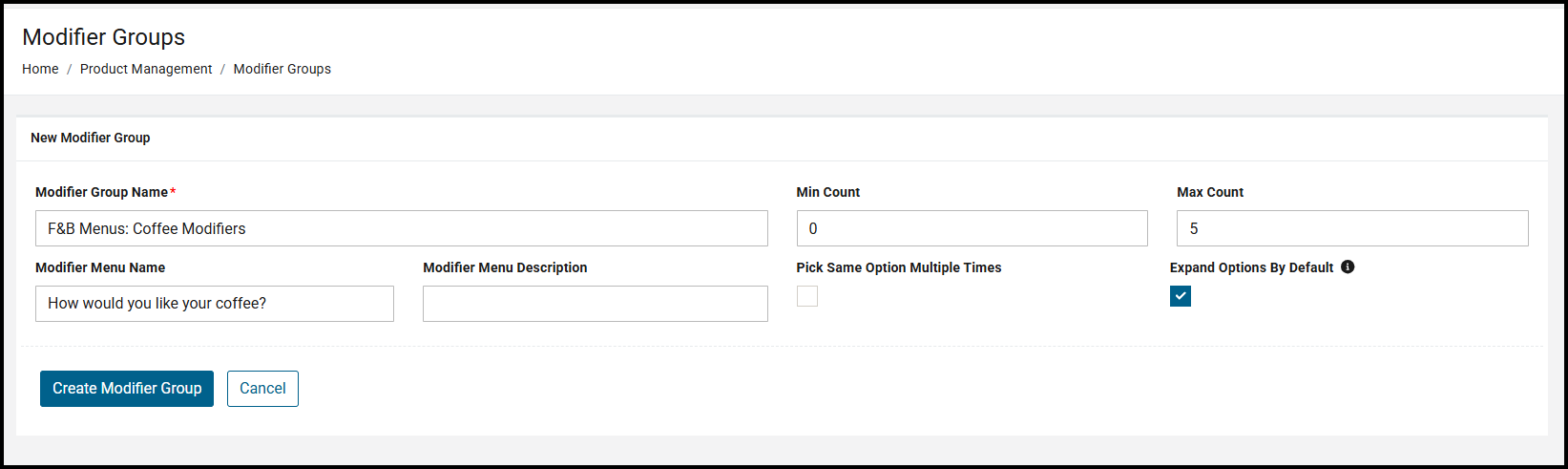Focus the empty Modifier Menu Description field

[x=595, y=304]
